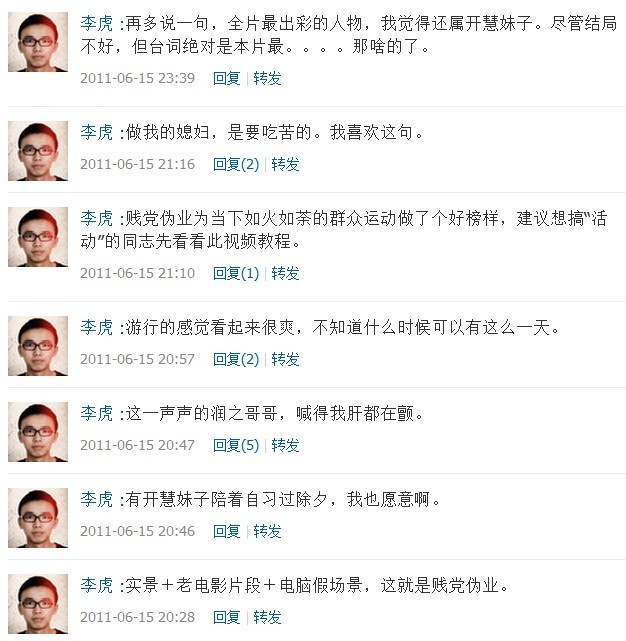Click 转发 under the 20:47 post

pyautogui.click(x=285, y=445)
